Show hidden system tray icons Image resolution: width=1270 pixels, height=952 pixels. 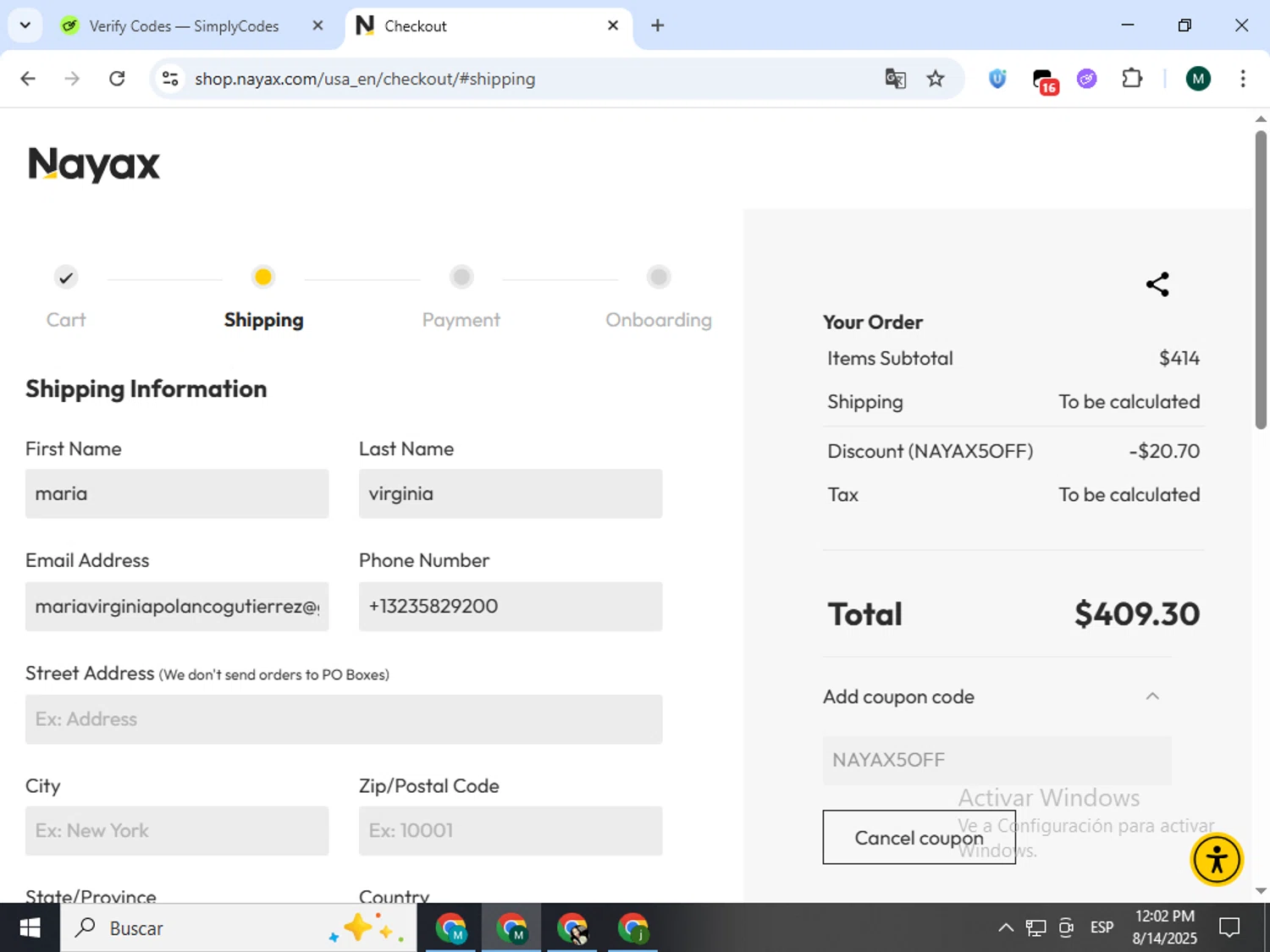pos(1005,928)
